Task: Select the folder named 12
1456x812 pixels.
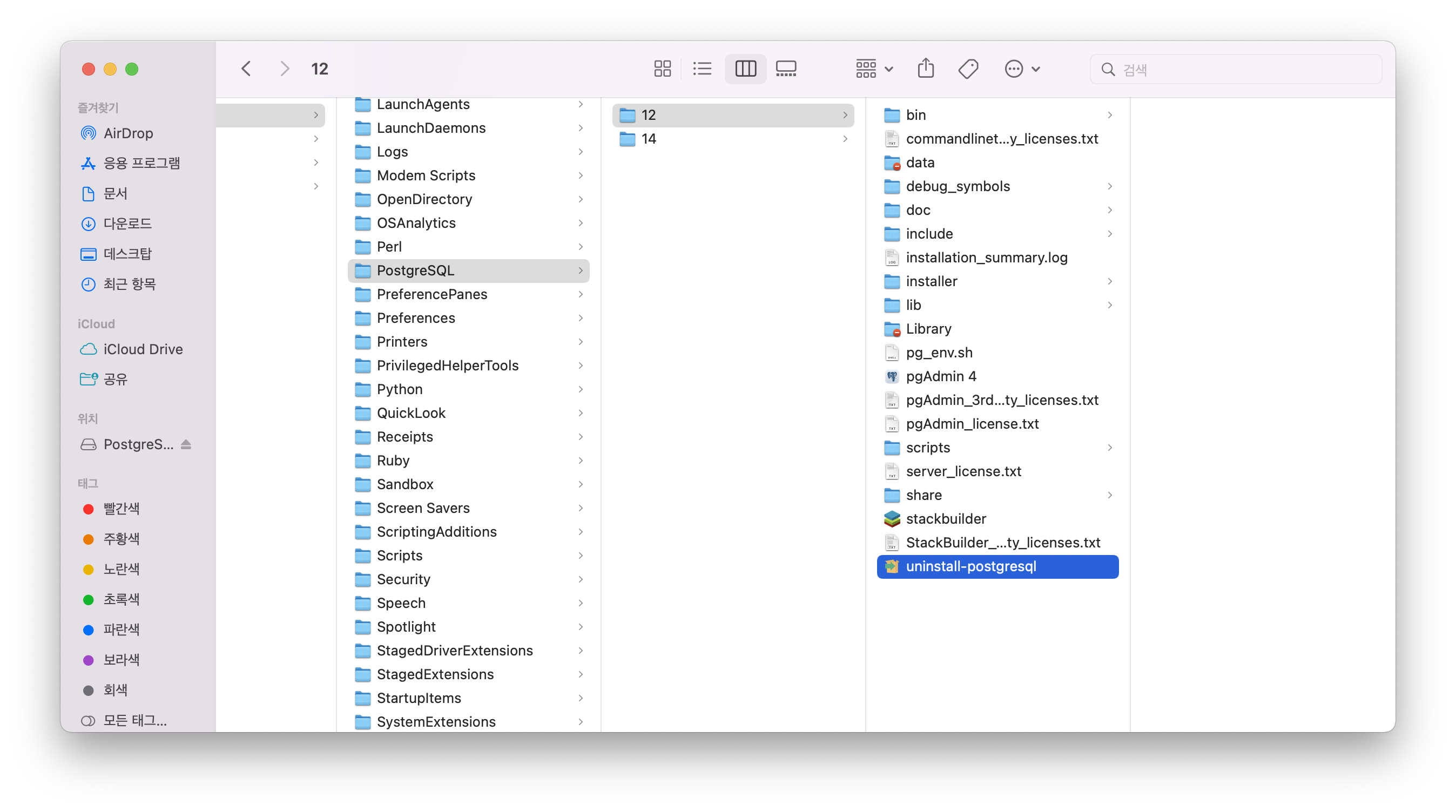Action: click(733, 116)
